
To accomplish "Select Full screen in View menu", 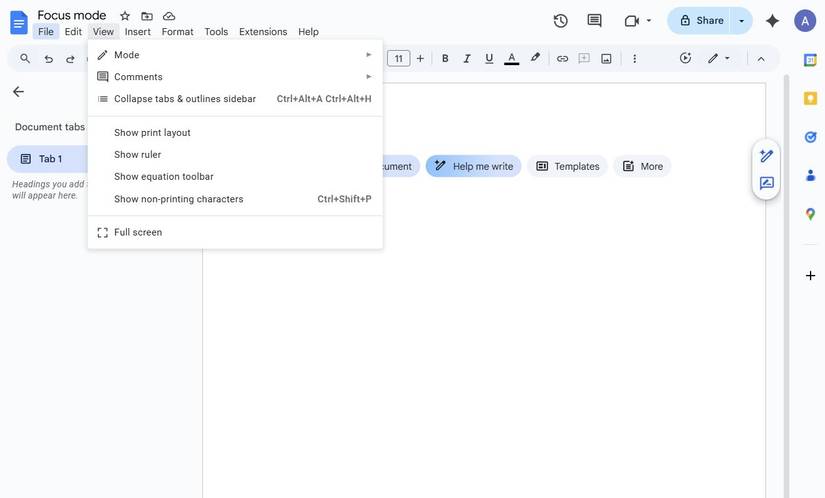I will point(235,232).
